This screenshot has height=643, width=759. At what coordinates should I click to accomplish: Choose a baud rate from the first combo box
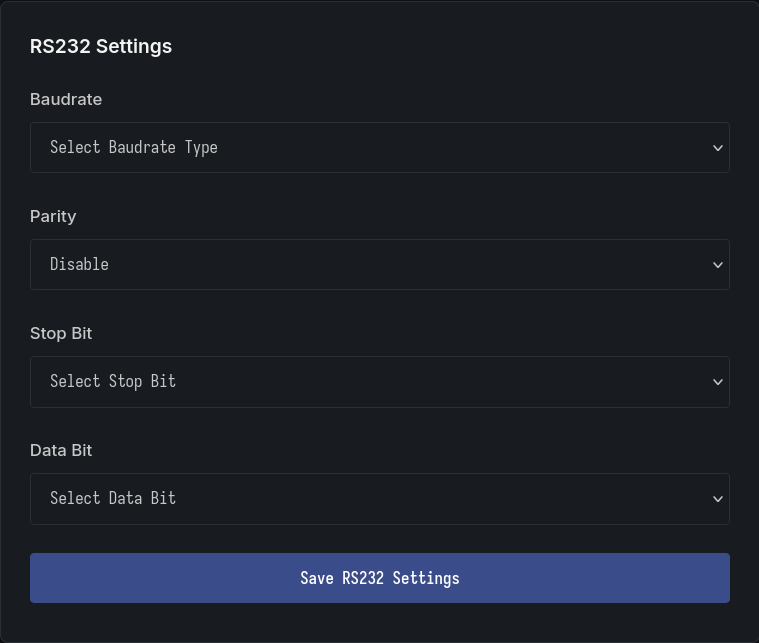tap(379, 148)
